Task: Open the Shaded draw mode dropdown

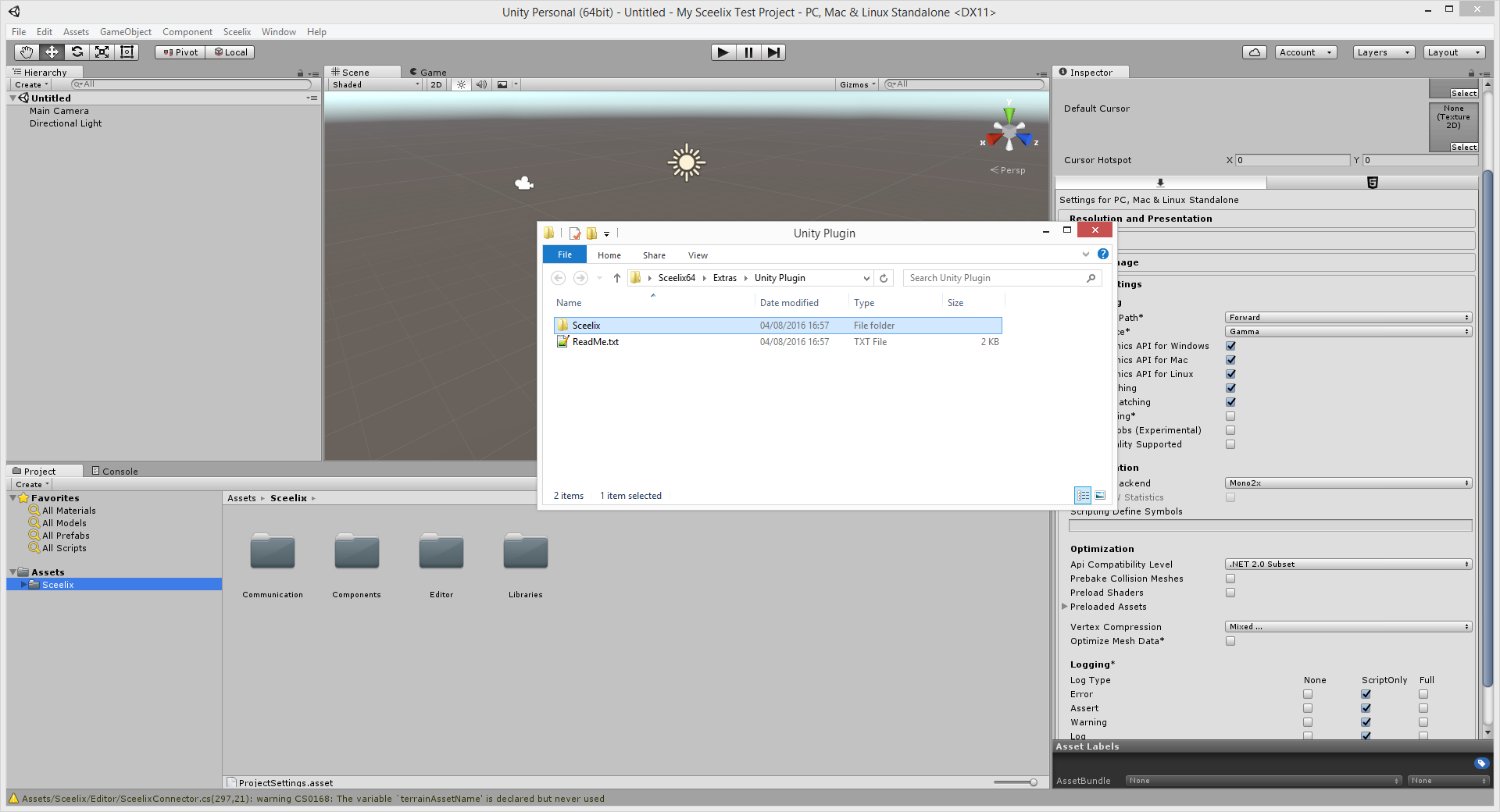Action: click(x=376, y=84)
